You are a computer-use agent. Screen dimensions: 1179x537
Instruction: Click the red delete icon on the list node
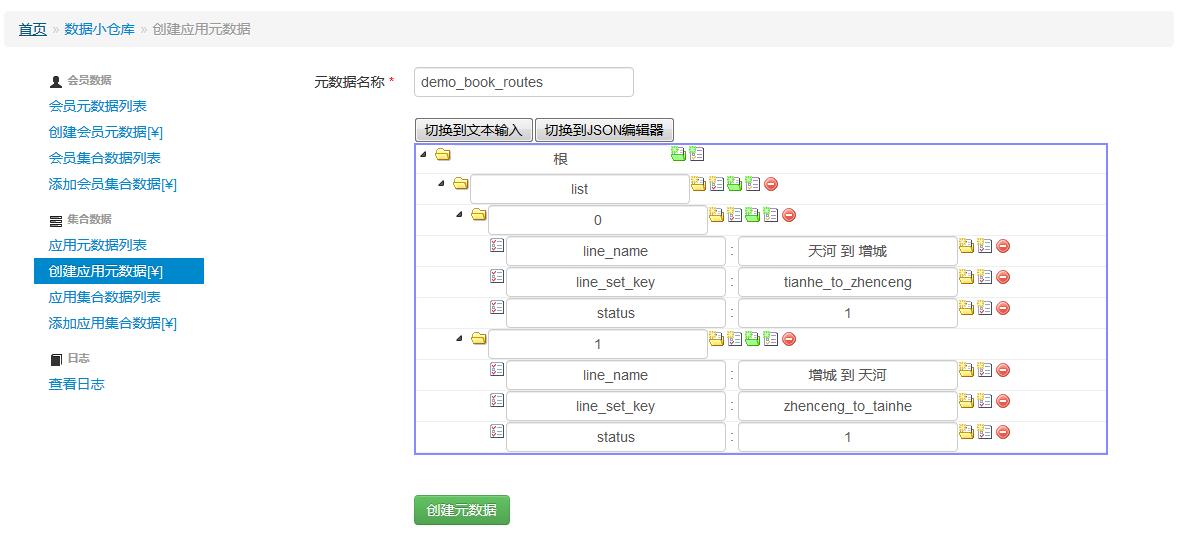(x=771, y=184)
